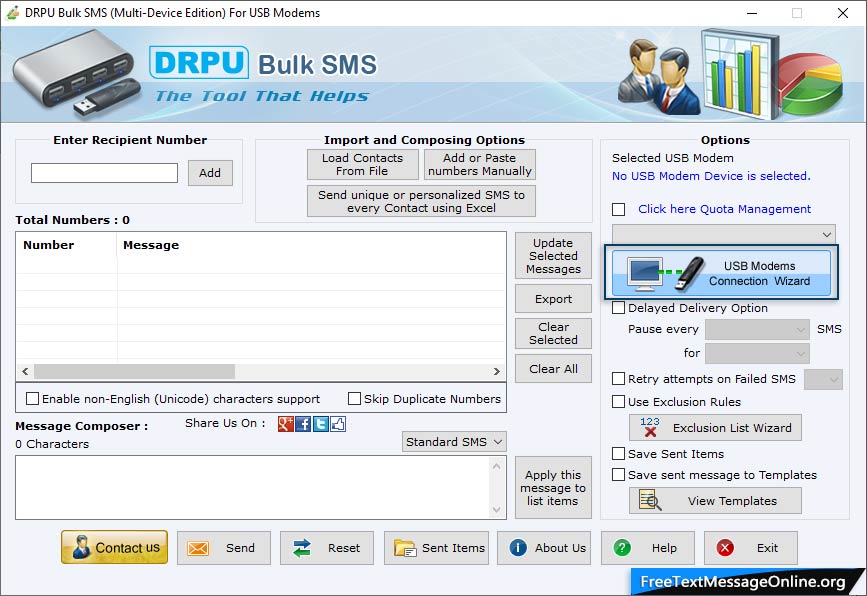This screenshot has height=596, width=867.
Task: Click the list scroll right arrow
Action: (497, 371)
